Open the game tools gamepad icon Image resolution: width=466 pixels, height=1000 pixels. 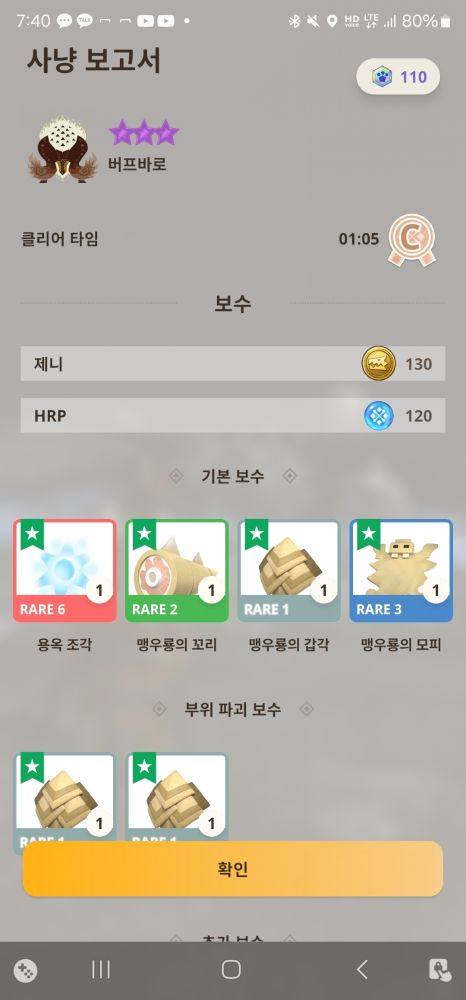[25, 971]
